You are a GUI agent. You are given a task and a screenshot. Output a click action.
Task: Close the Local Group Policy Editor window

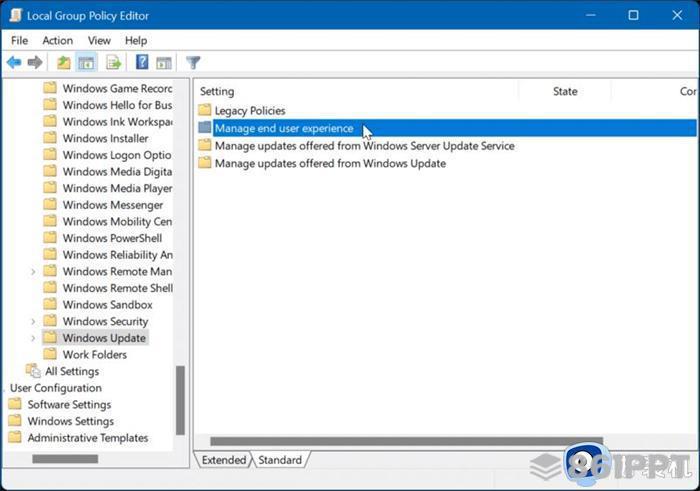coord(677,15)
